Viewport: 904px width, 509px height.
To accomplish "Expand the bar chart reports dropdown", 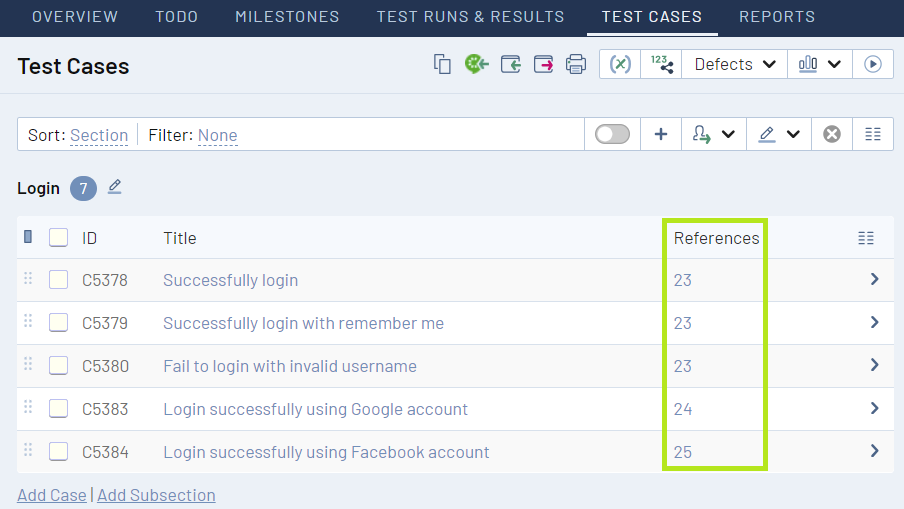I will 819,64.
